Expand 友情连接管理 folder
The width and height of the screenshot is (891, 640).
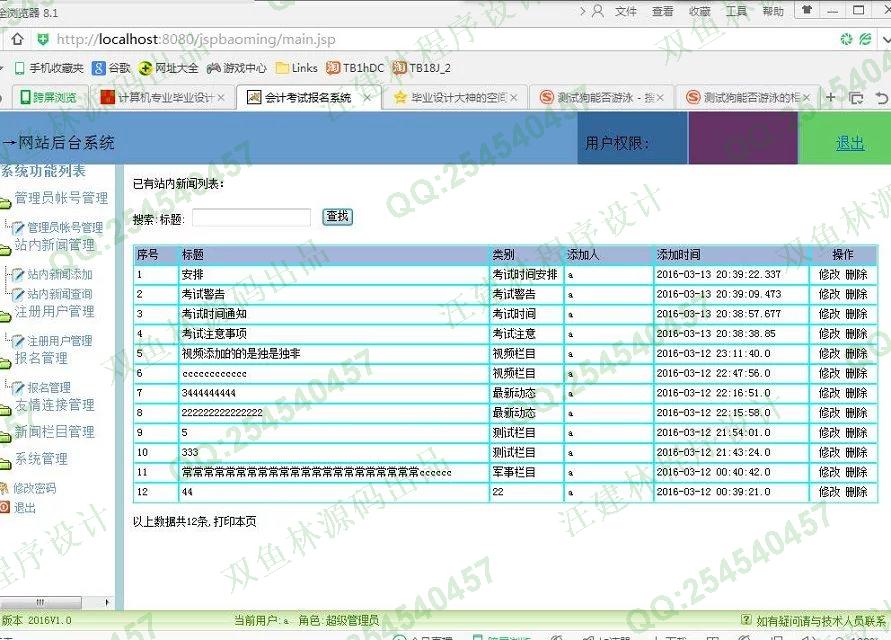[54, 405]
